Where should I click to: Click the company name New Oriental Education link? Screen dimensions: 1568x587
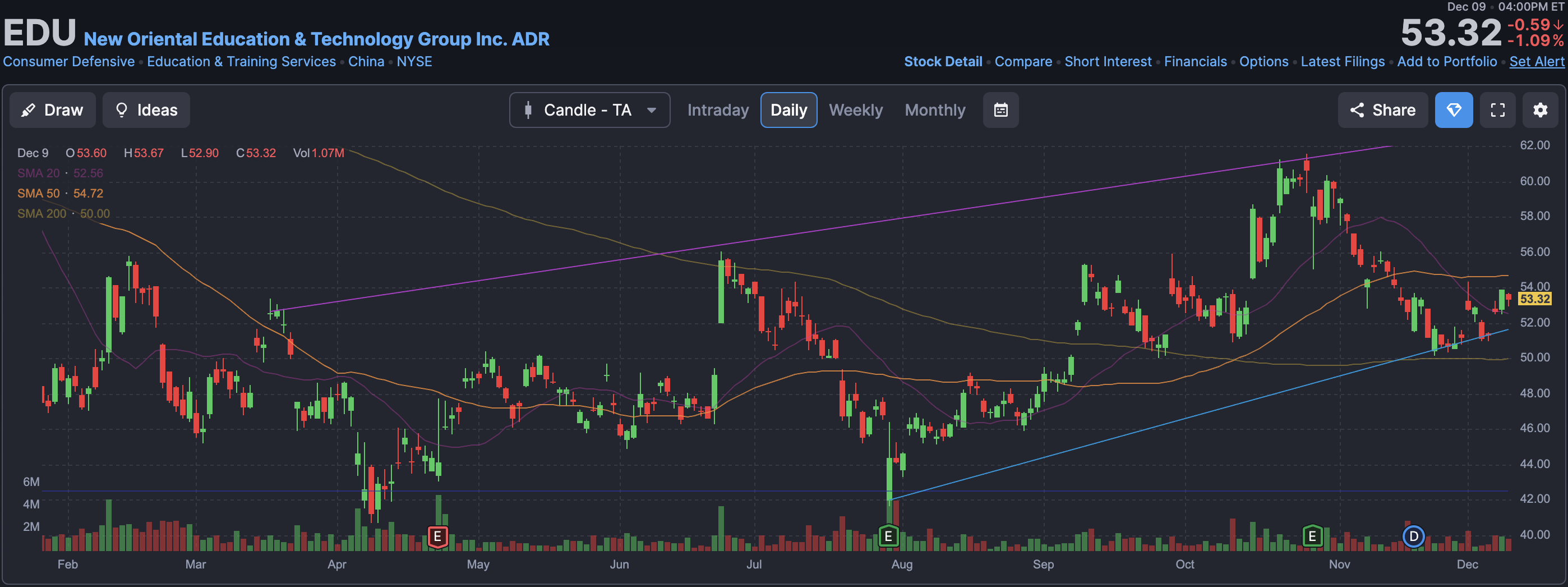tap(316, 39)
